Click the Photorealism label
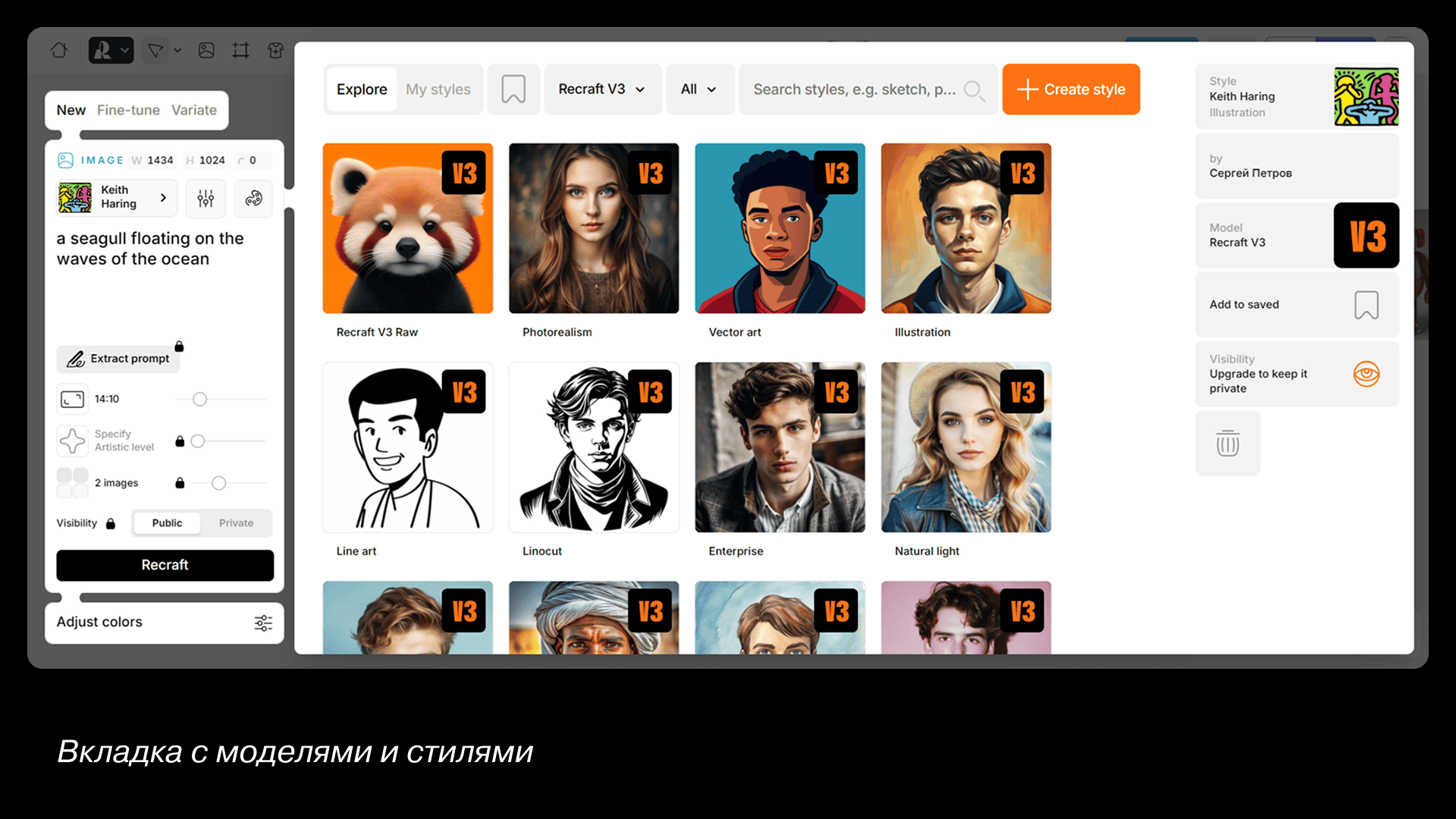This screenshot has height=819, width=1456. pos(557,332)
